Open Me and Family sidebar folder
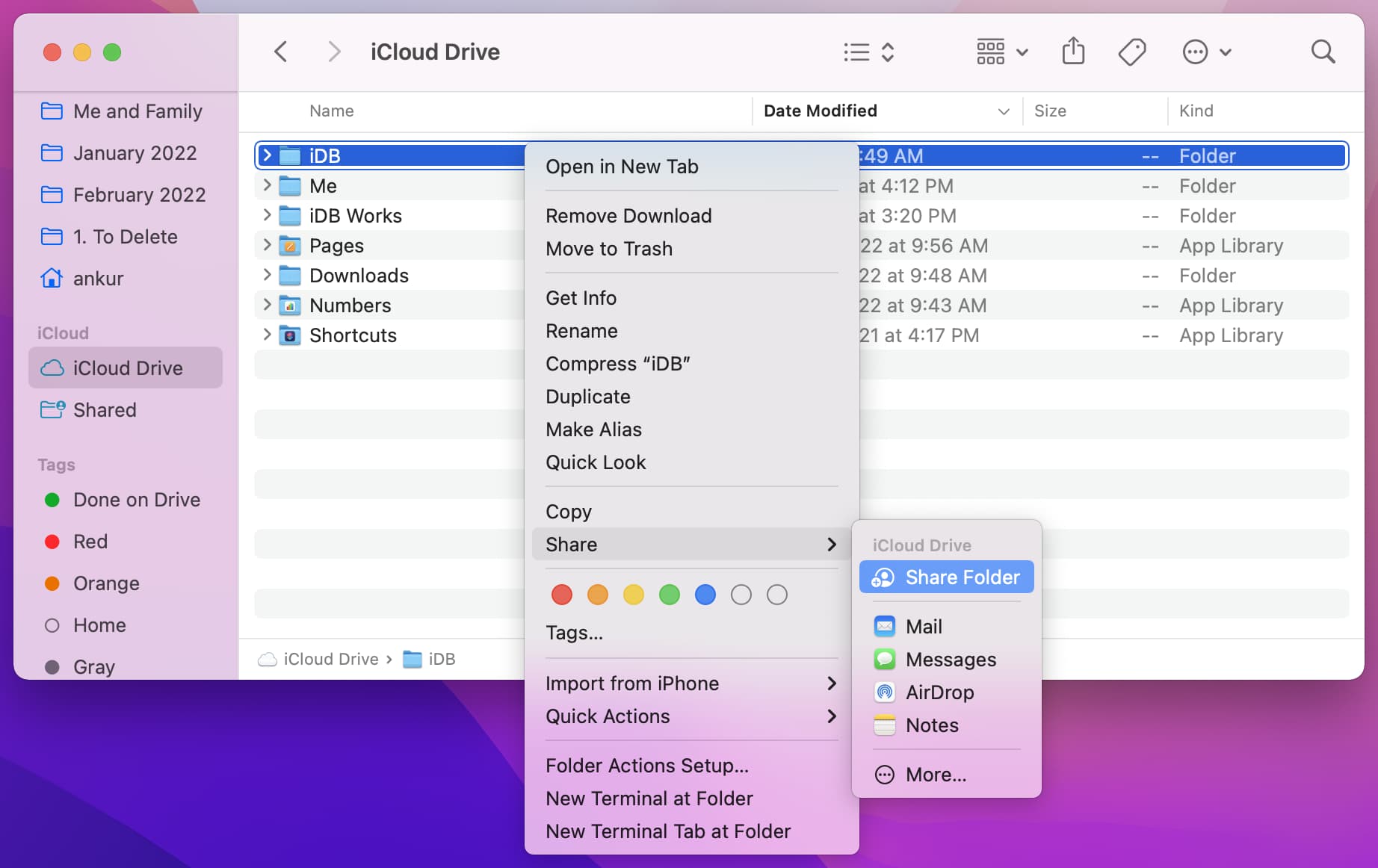 (126, 111)
